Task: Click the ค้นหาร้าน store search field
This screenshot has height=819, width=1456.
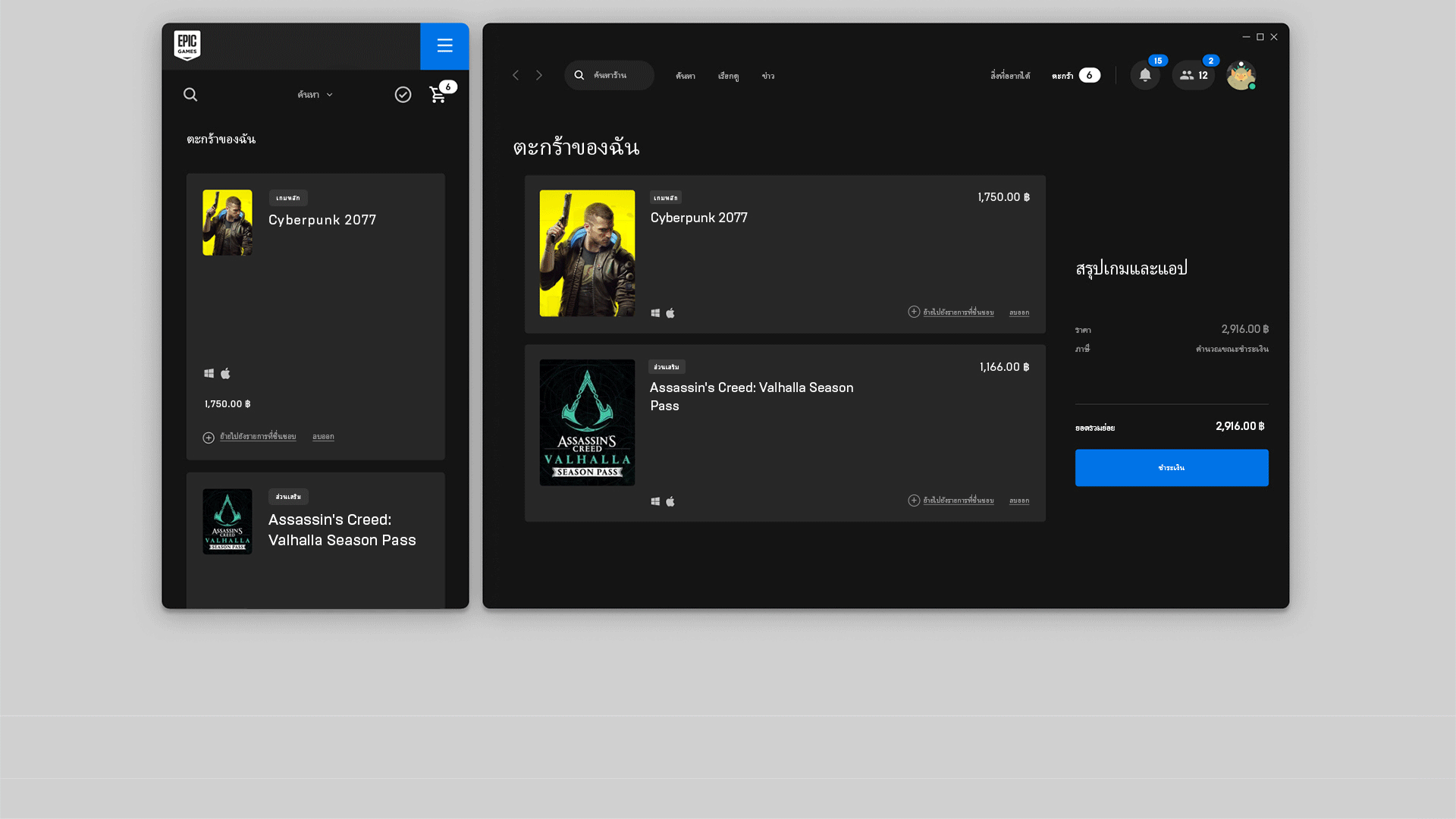Action: 609,75
